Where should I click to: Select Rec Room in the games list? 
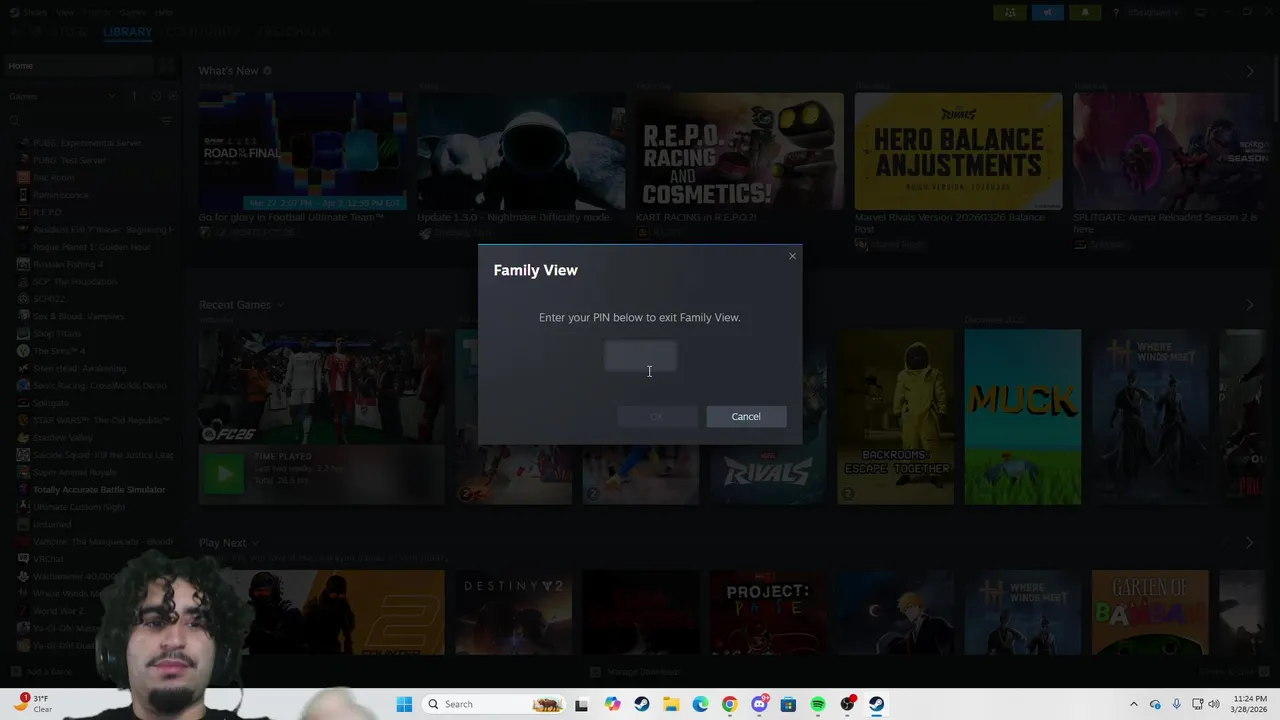[x=54, y=177]
